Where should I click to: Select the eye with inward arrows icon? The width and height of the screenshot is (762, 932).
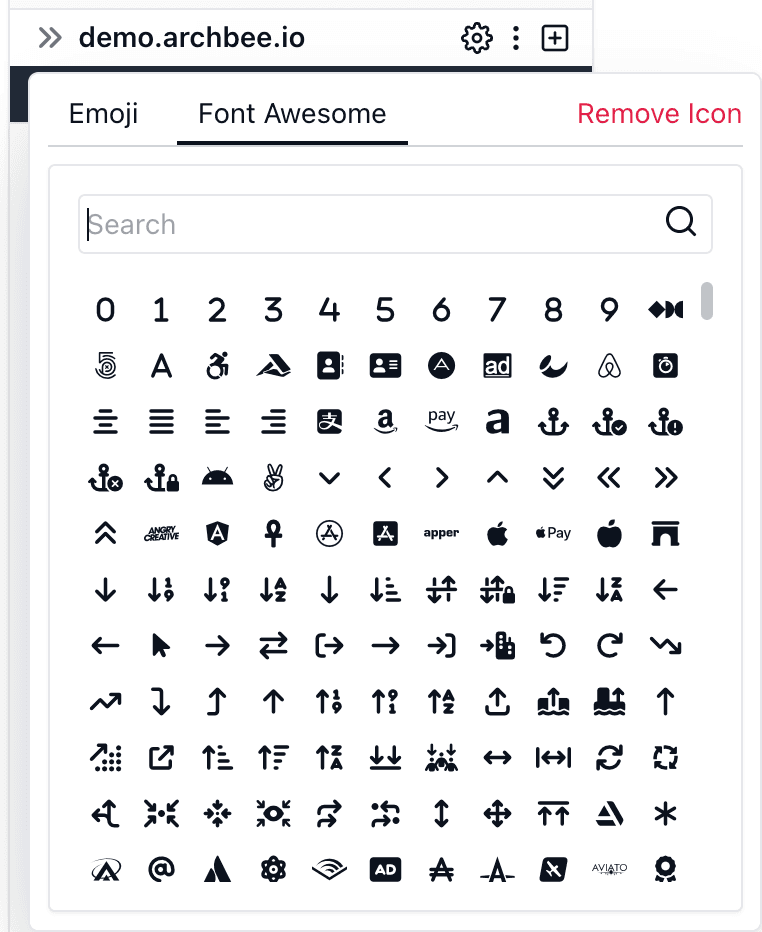point(273,813)
